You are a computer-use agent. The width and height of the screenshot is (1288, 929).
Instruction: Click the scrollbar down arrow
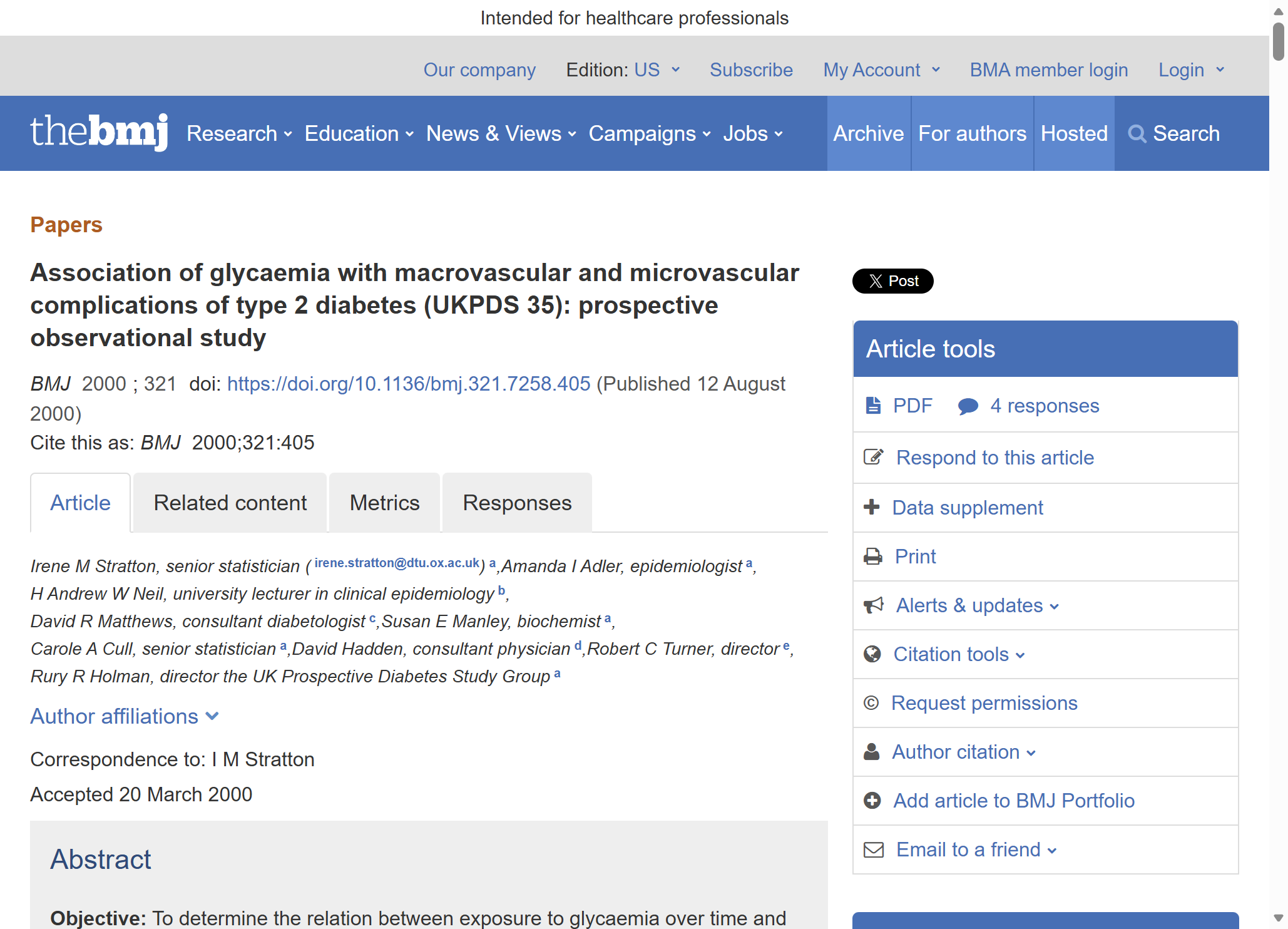click(1279, 918)
